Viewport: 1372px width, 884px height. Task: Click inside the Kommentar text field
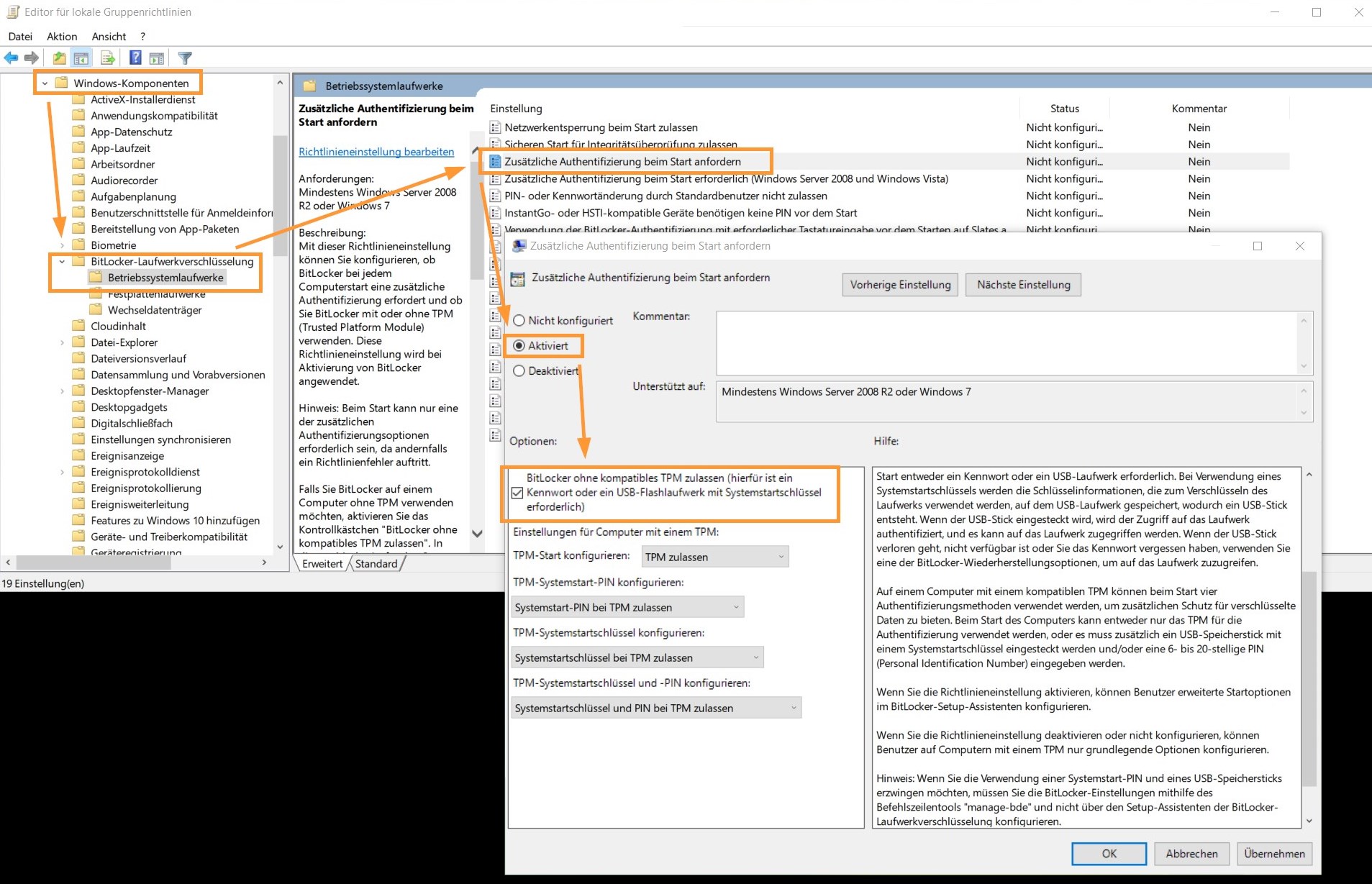point(1014,343)
